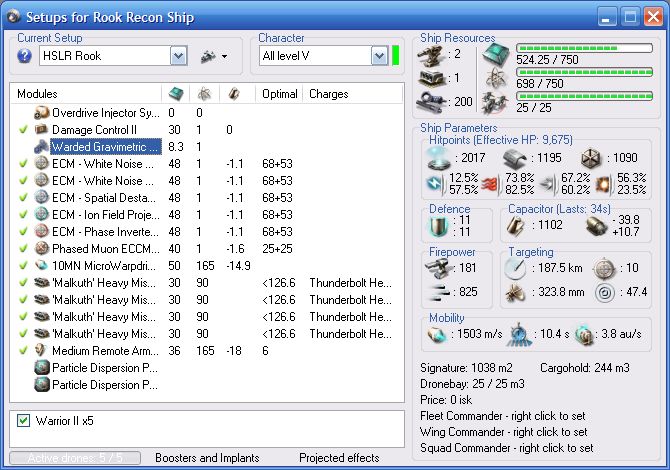
Task: Click the Optimal column header
Action: tap(279, 94)
